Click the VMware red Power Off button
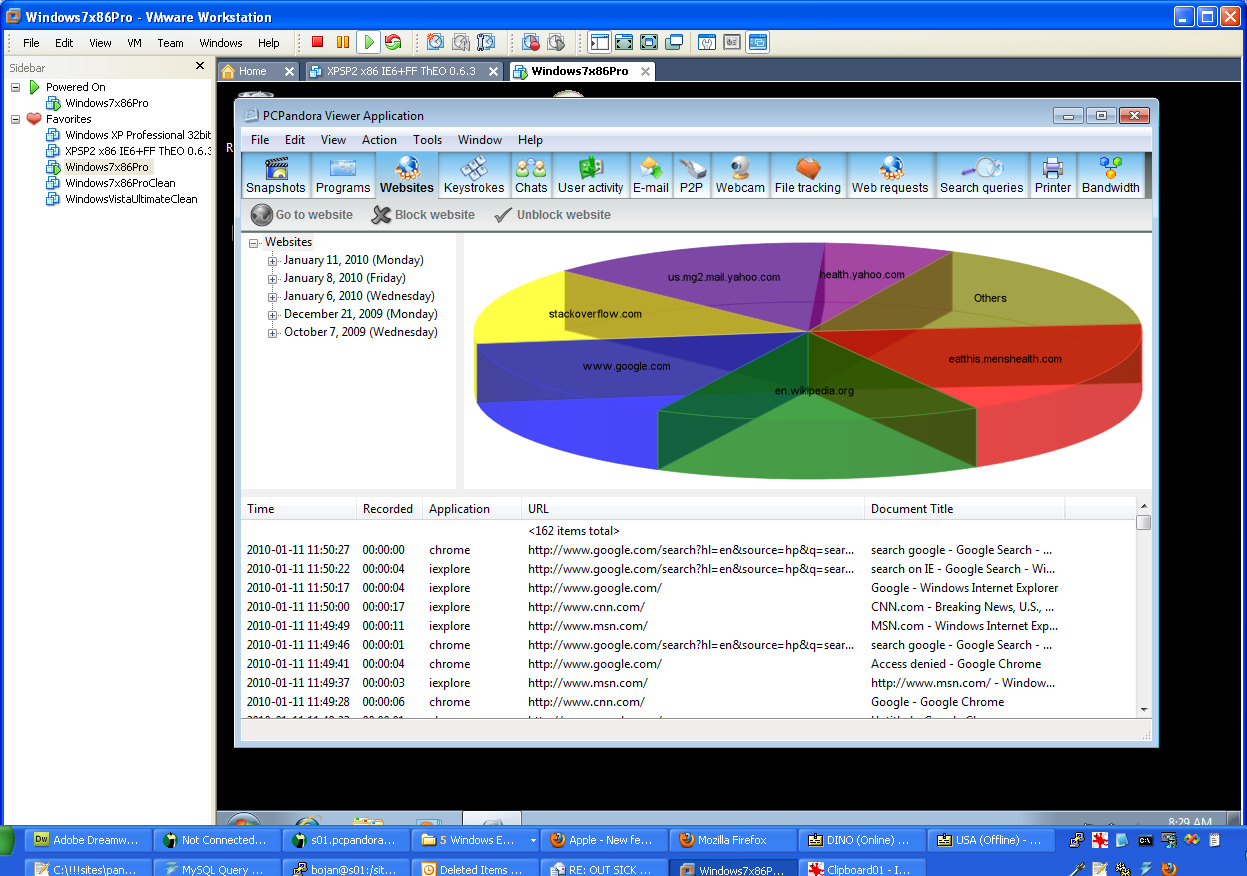 click(x=317, y=42)
